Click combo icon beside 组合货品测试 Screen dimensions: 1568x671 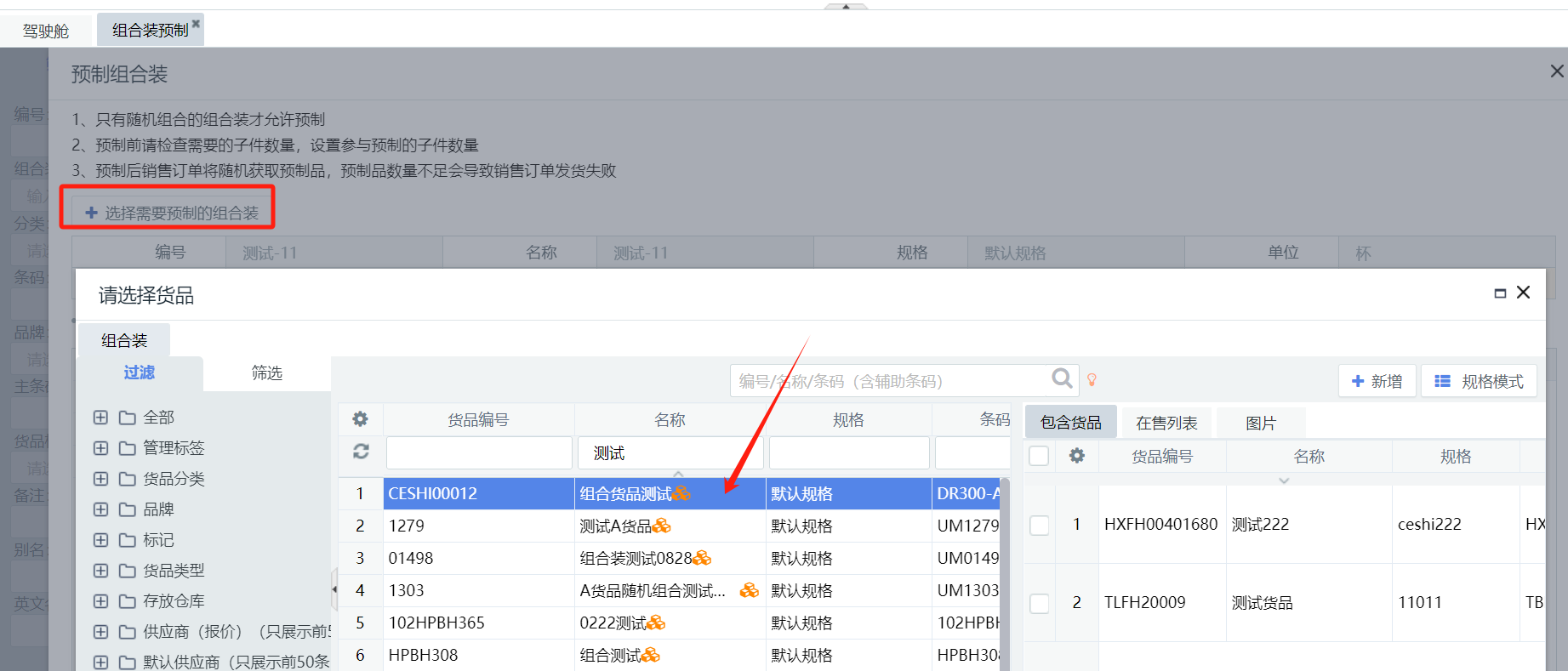click(681, 493)
